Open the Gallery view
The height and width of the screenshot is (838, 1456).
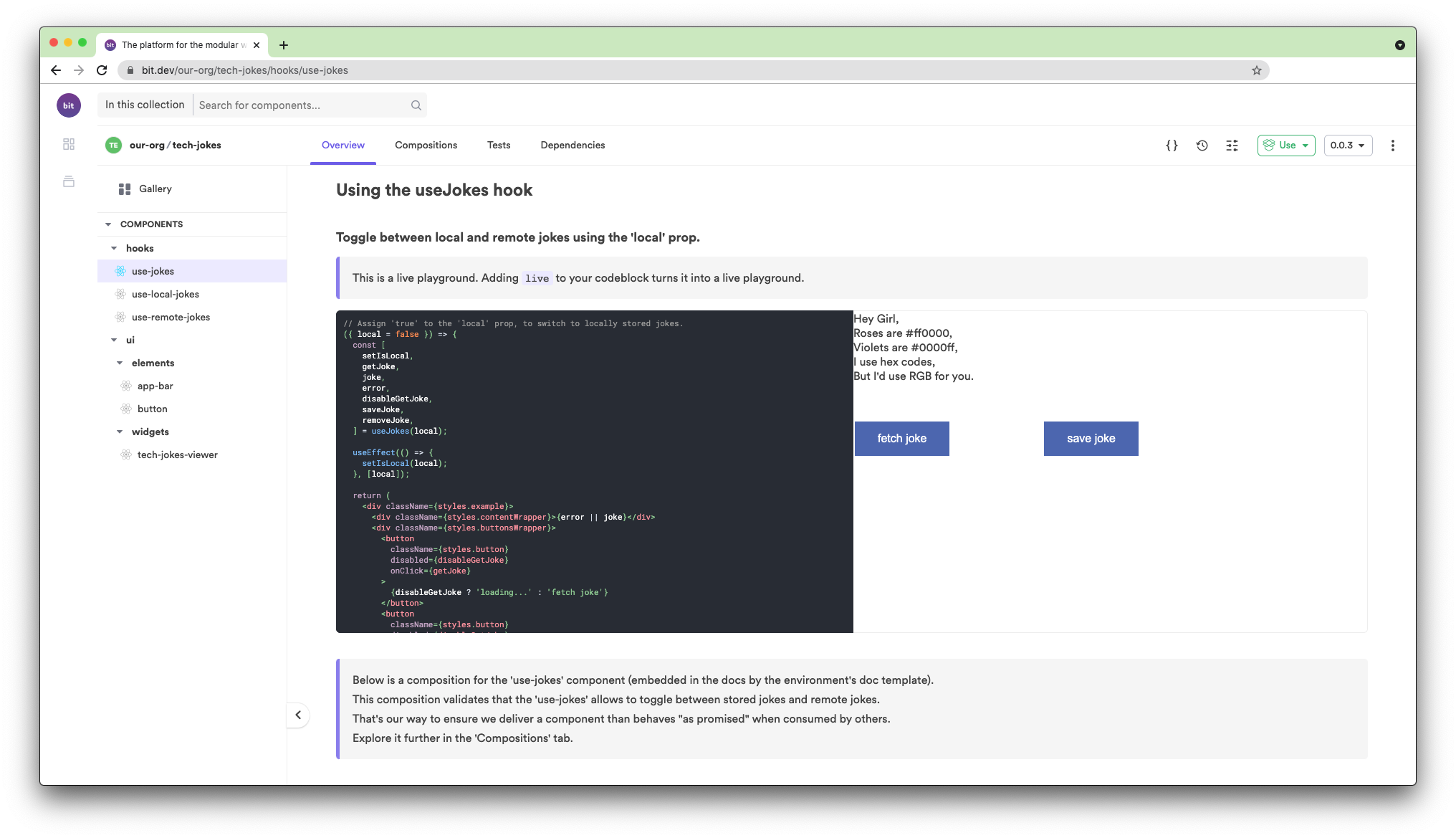pyautogui.click(x=155, y=189)
